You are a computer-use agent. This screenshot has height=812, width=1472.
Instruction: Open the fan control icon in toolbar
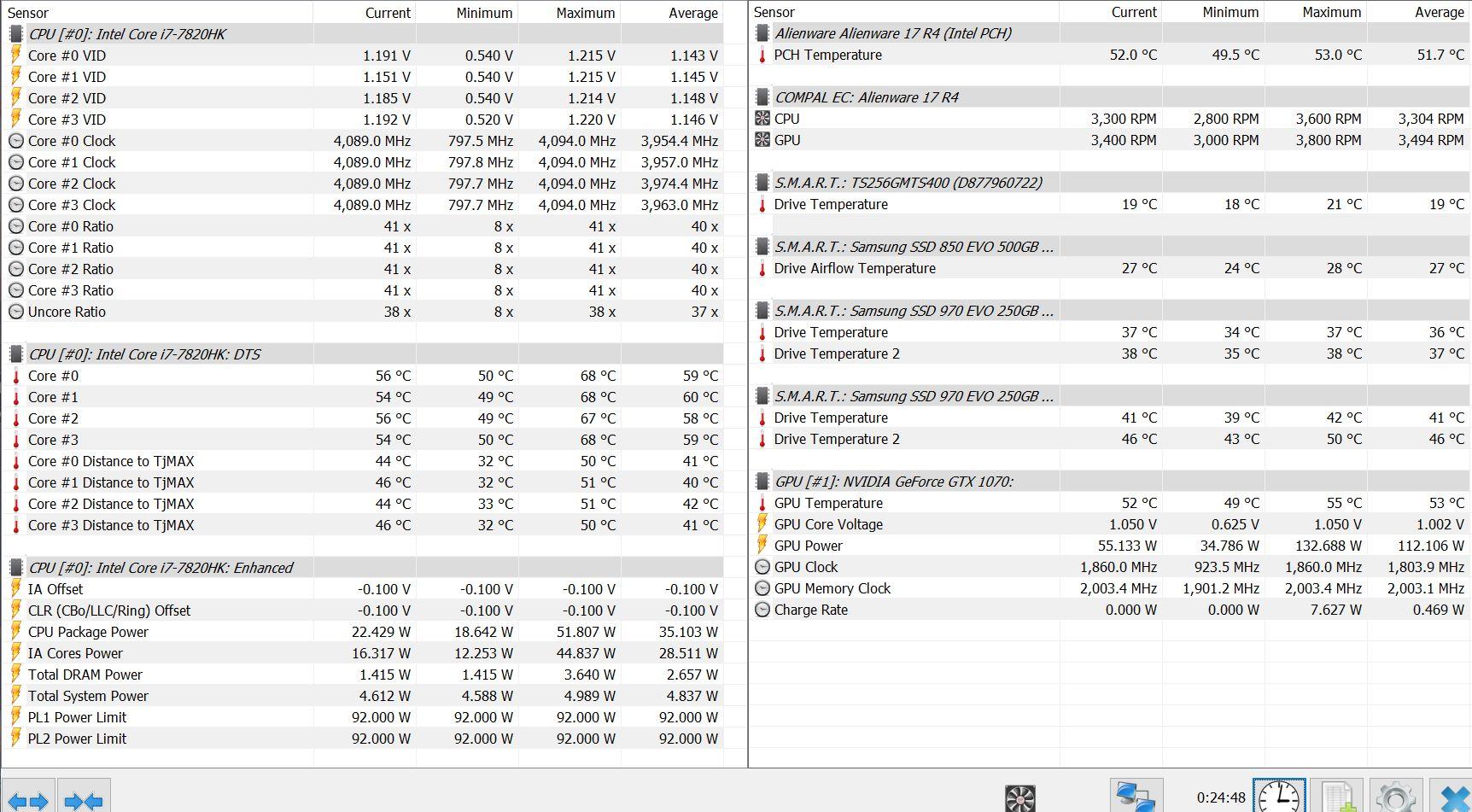[1020, 797]
